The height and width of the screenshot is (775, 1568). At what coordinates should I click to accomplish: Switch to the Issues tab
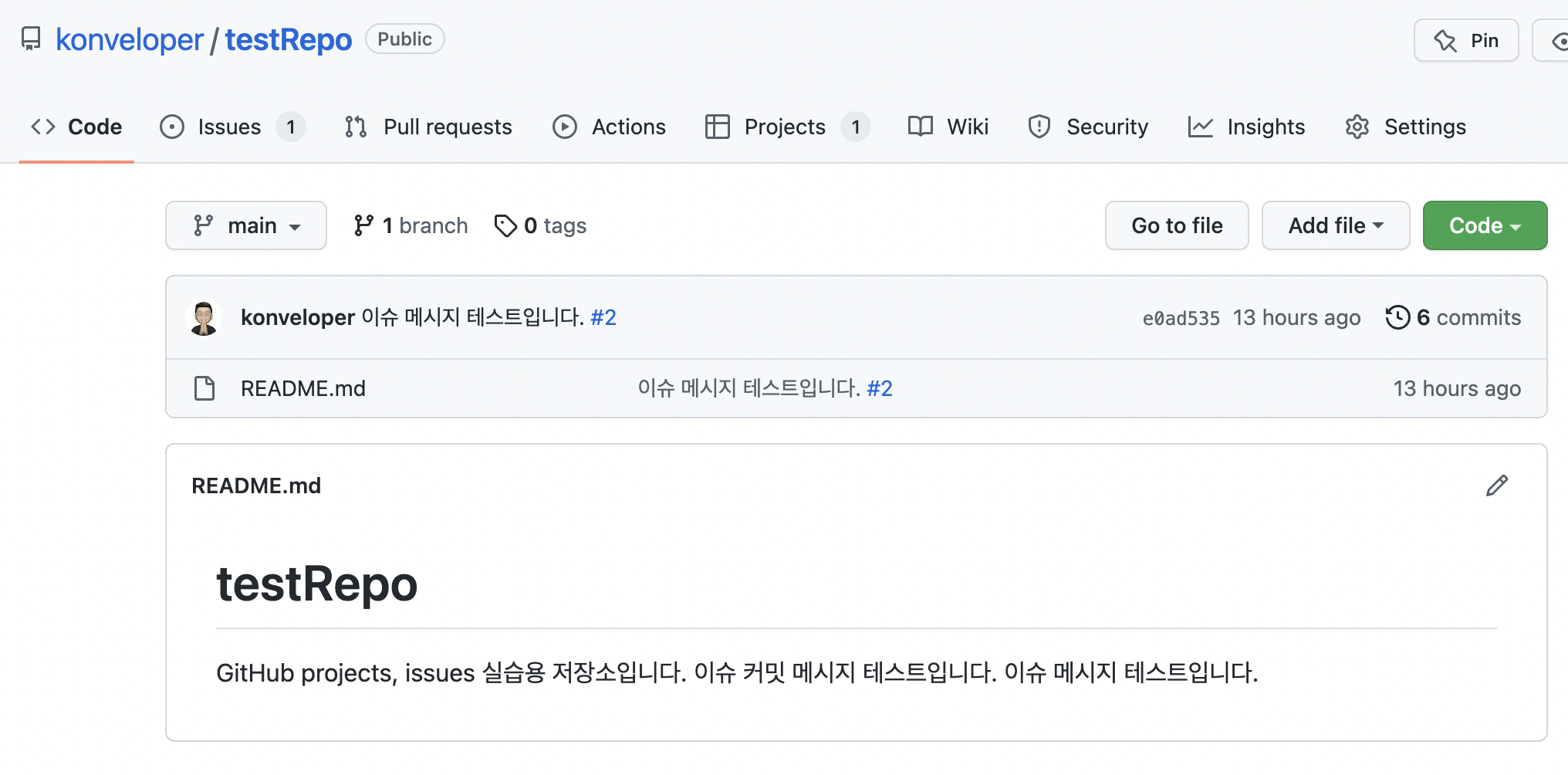[228, 127]
